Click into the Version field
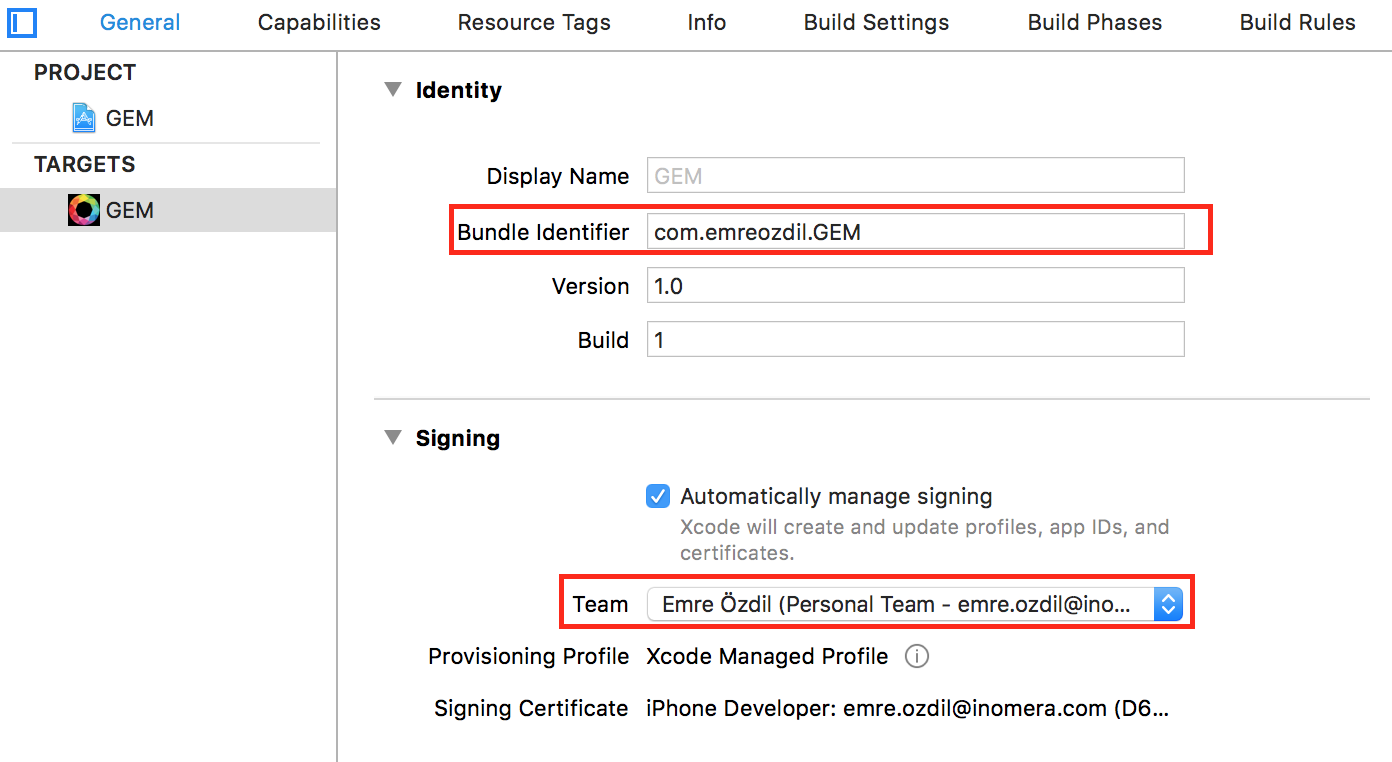The width and height of the screenshot is (1392, 762). pyautogui.click(x=915, y=286)
